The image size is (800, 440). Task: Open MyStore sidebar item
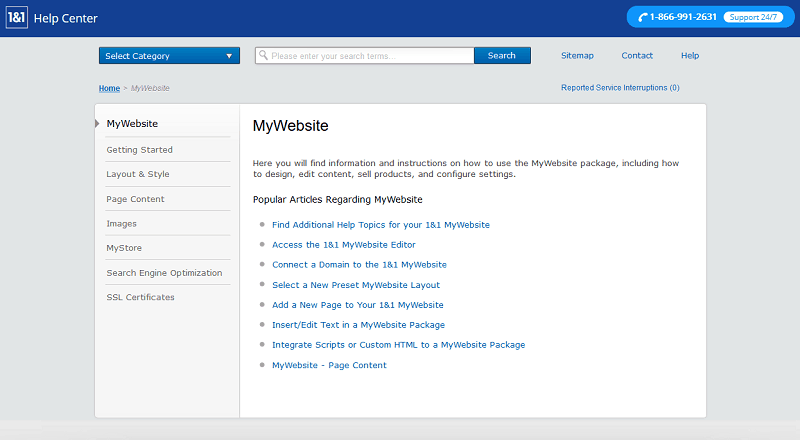pos(124,248)
